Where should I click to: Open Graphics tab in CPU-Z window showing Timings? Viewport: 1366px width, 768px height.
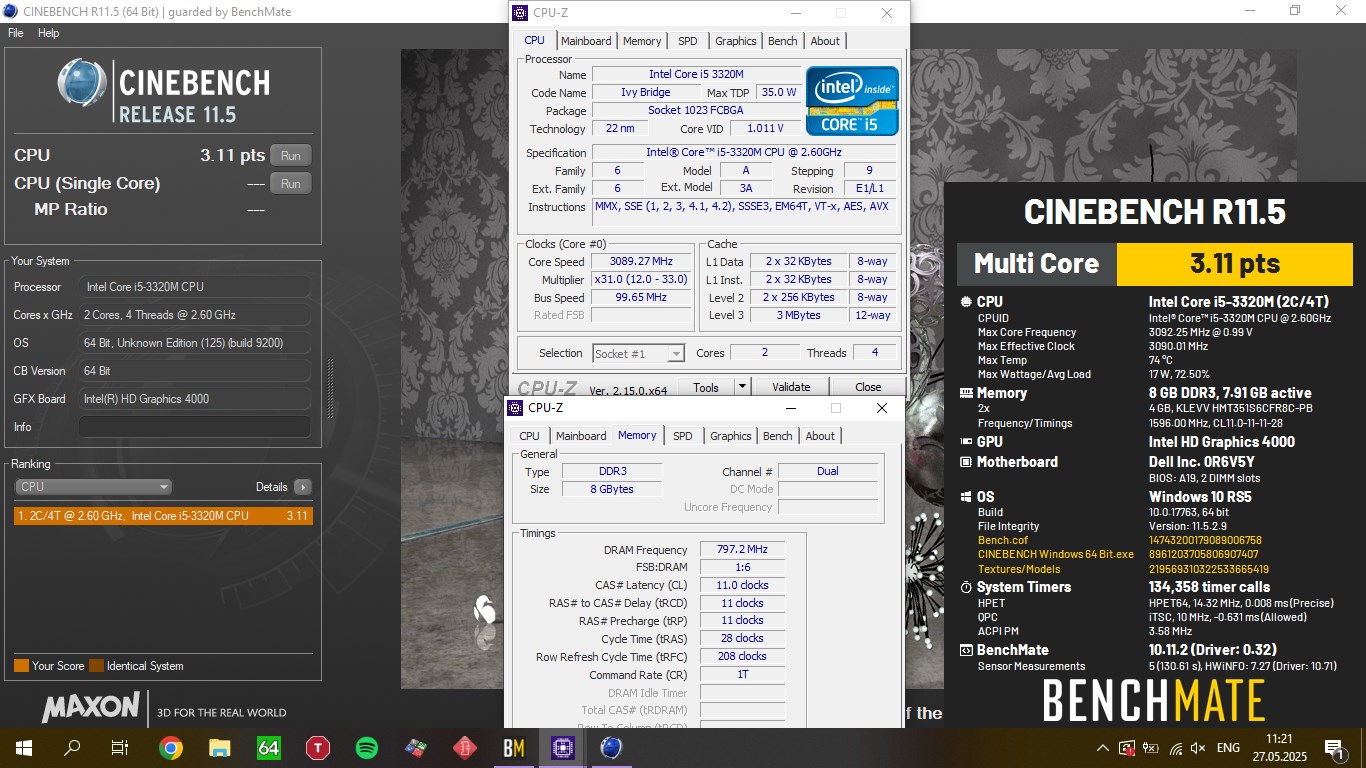(731, 436)
